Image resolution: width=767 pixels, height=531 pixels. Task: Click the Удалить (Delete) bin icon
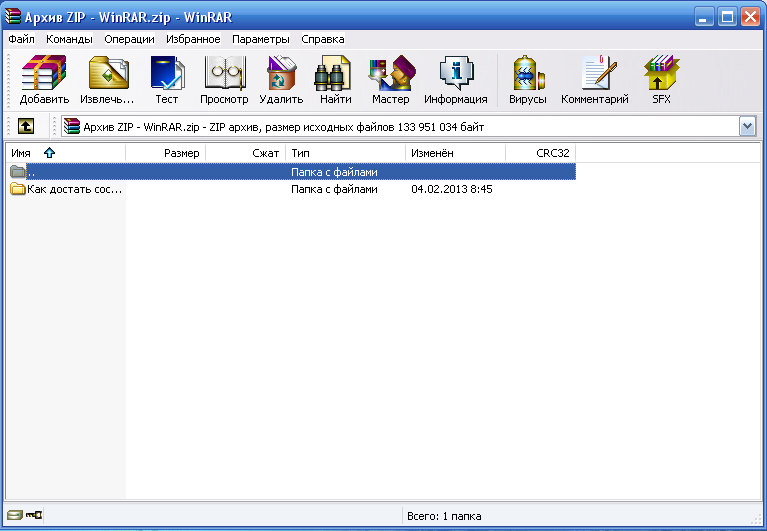click(281, 72)
